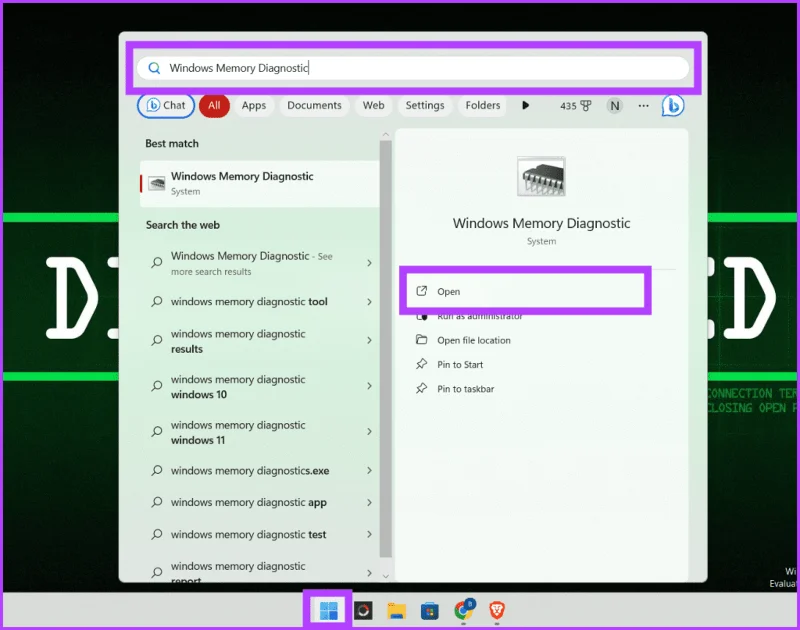800x630 pixels.
Task: Switch to the Settings filter tab
Action: coord(425,106)
